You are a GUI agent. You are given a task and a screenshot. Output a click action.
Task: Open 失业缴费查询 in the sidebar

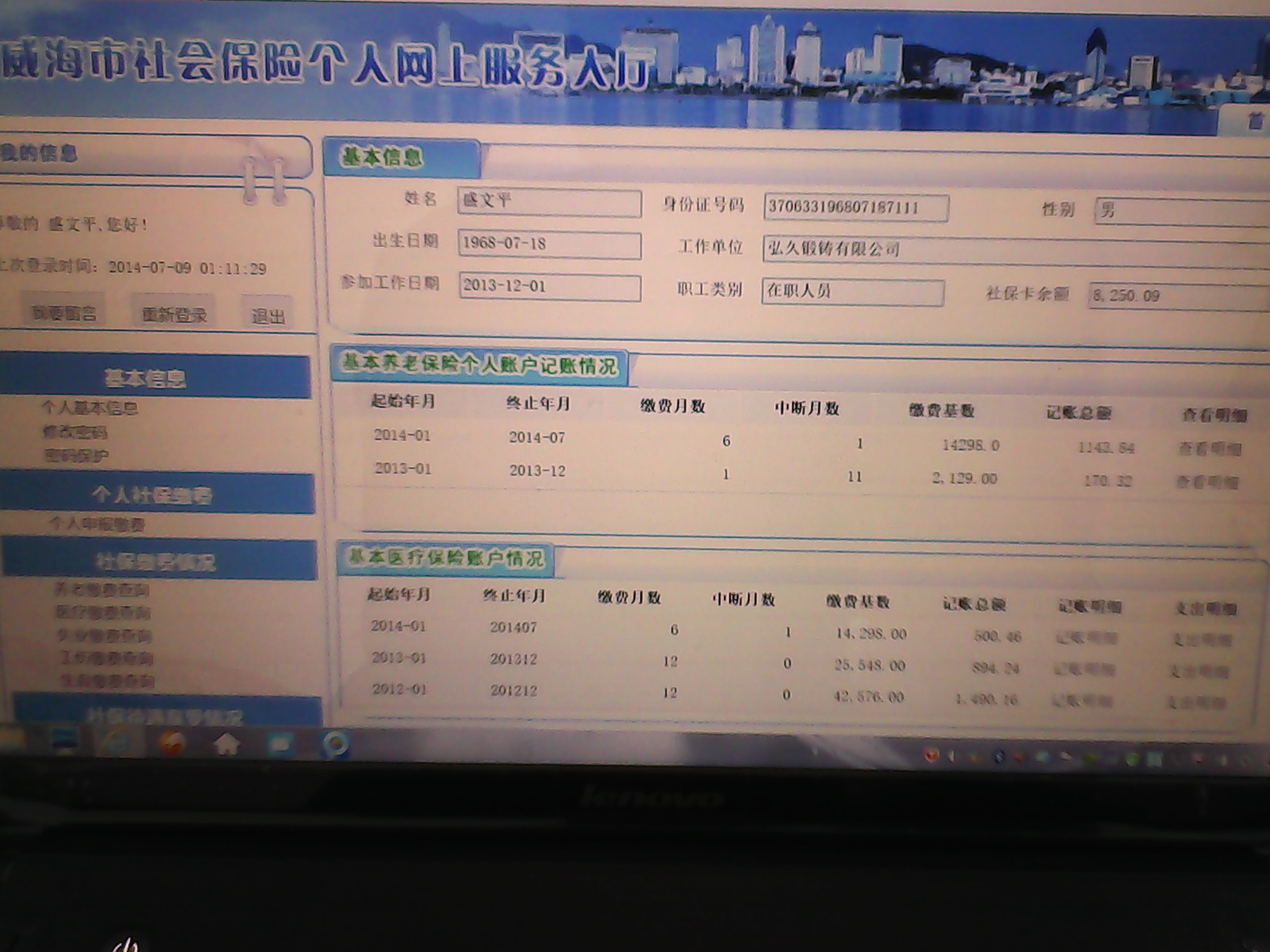[x=105, y=635]
